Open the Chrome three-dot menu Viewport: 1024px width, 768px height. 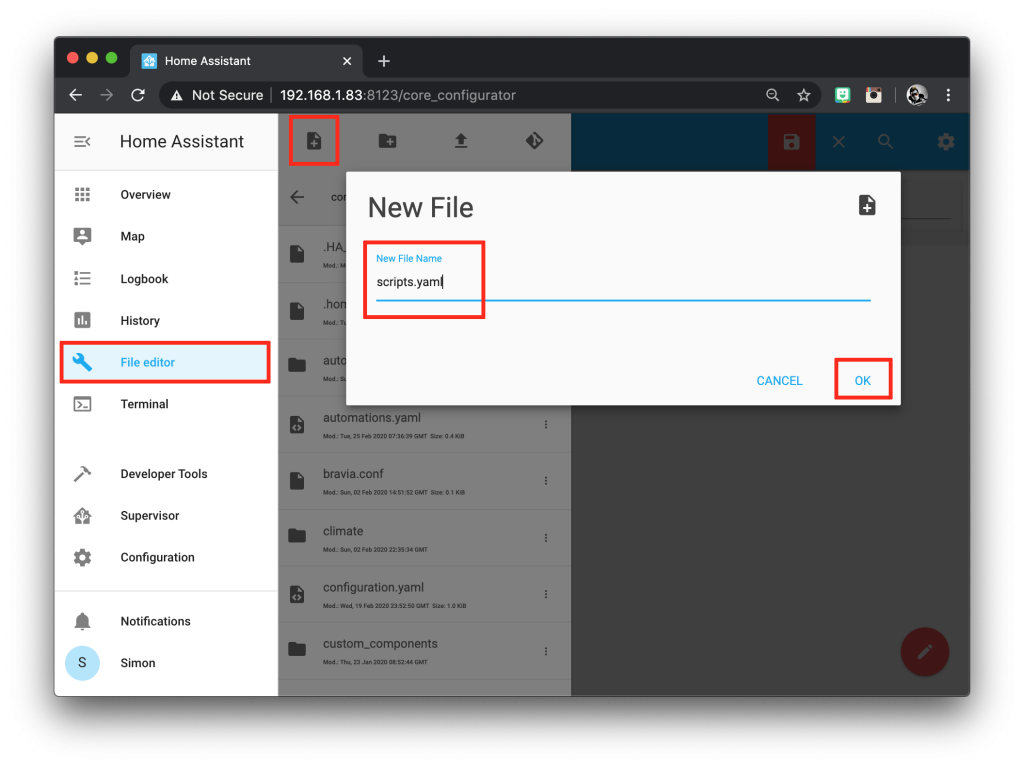click(948, 95)
